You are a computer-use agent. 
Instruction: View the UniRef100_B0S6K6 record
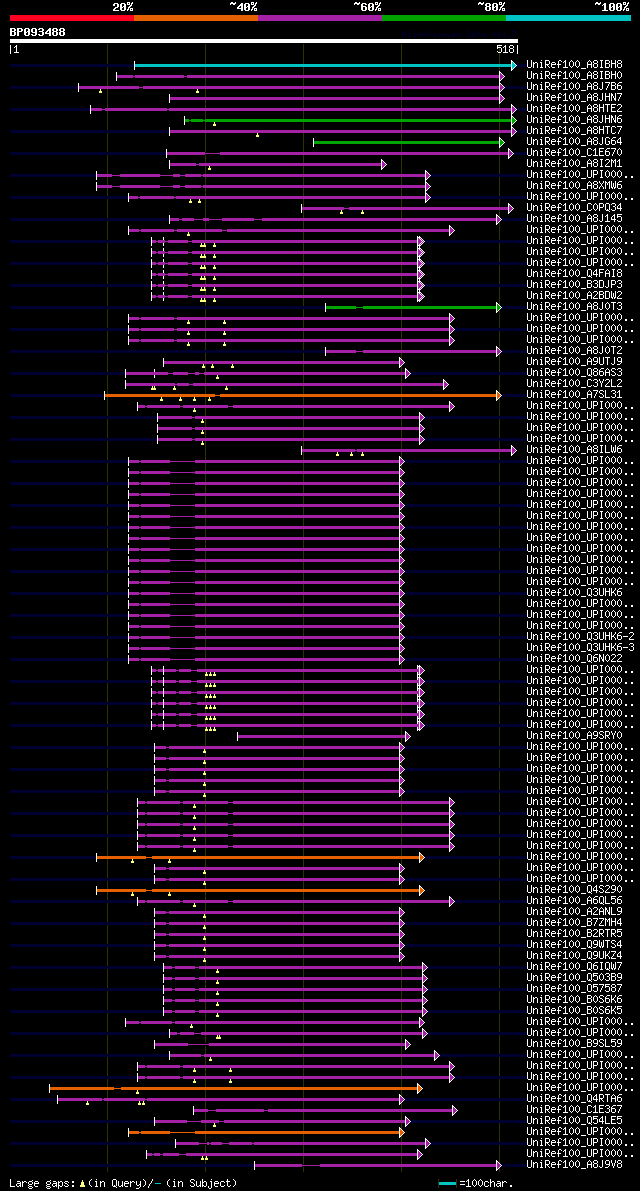574,1000
